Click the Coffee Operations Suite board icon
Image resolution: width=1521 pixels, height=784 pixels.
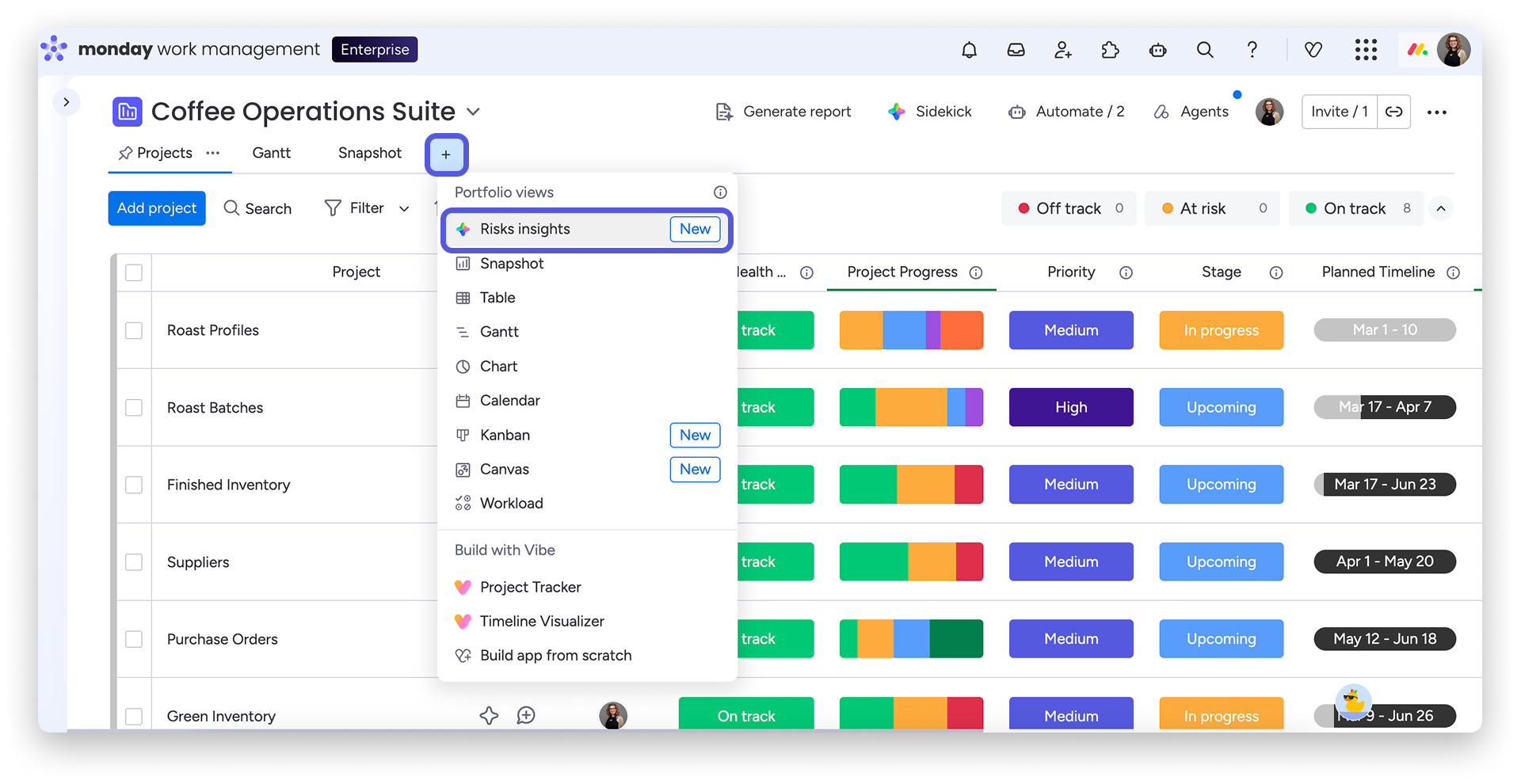point(128,112)
